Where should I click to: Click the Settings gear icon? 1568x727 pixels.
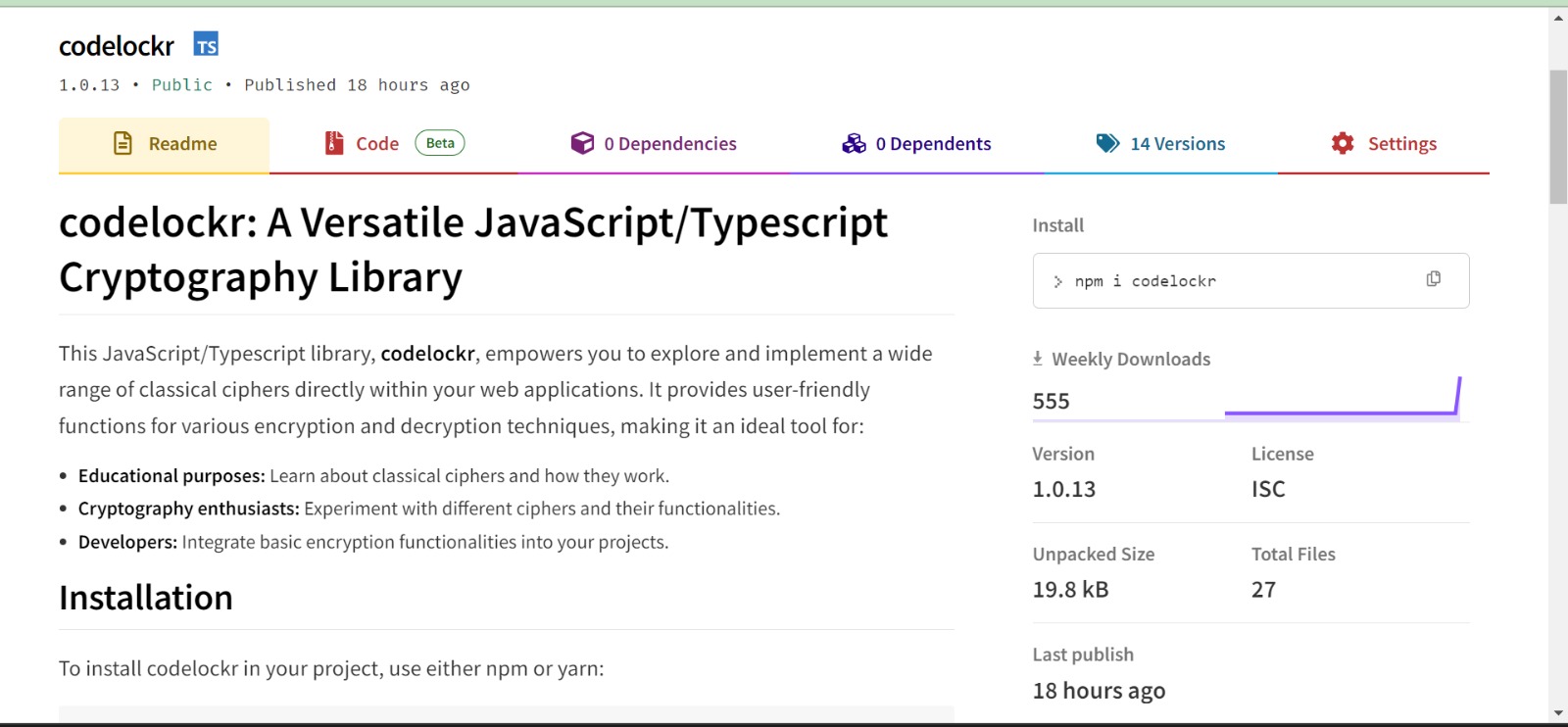(1343, 143)
